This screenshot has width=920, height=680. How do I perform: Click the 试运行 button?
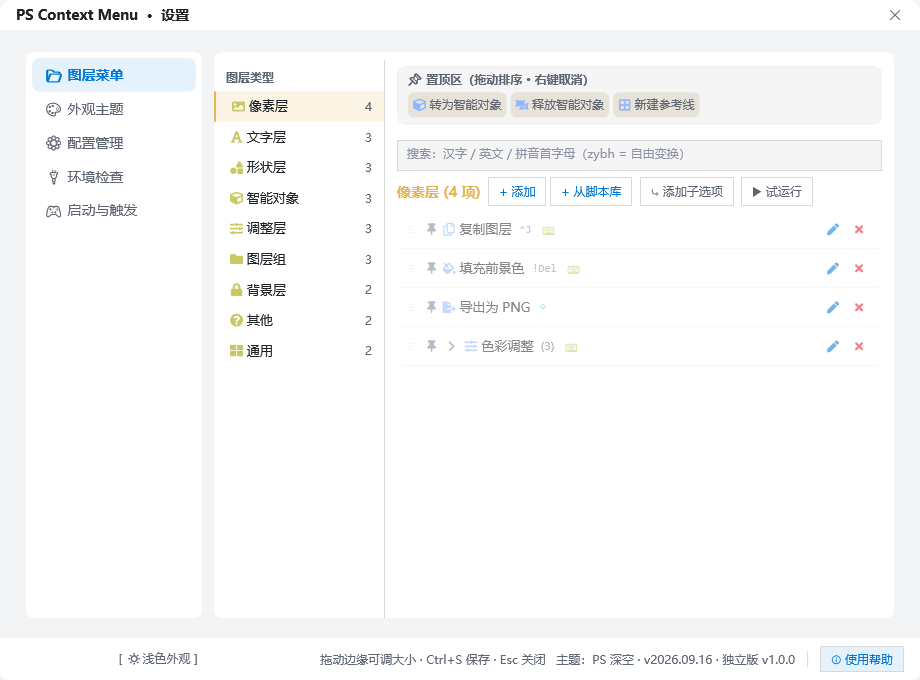(777, 192)
